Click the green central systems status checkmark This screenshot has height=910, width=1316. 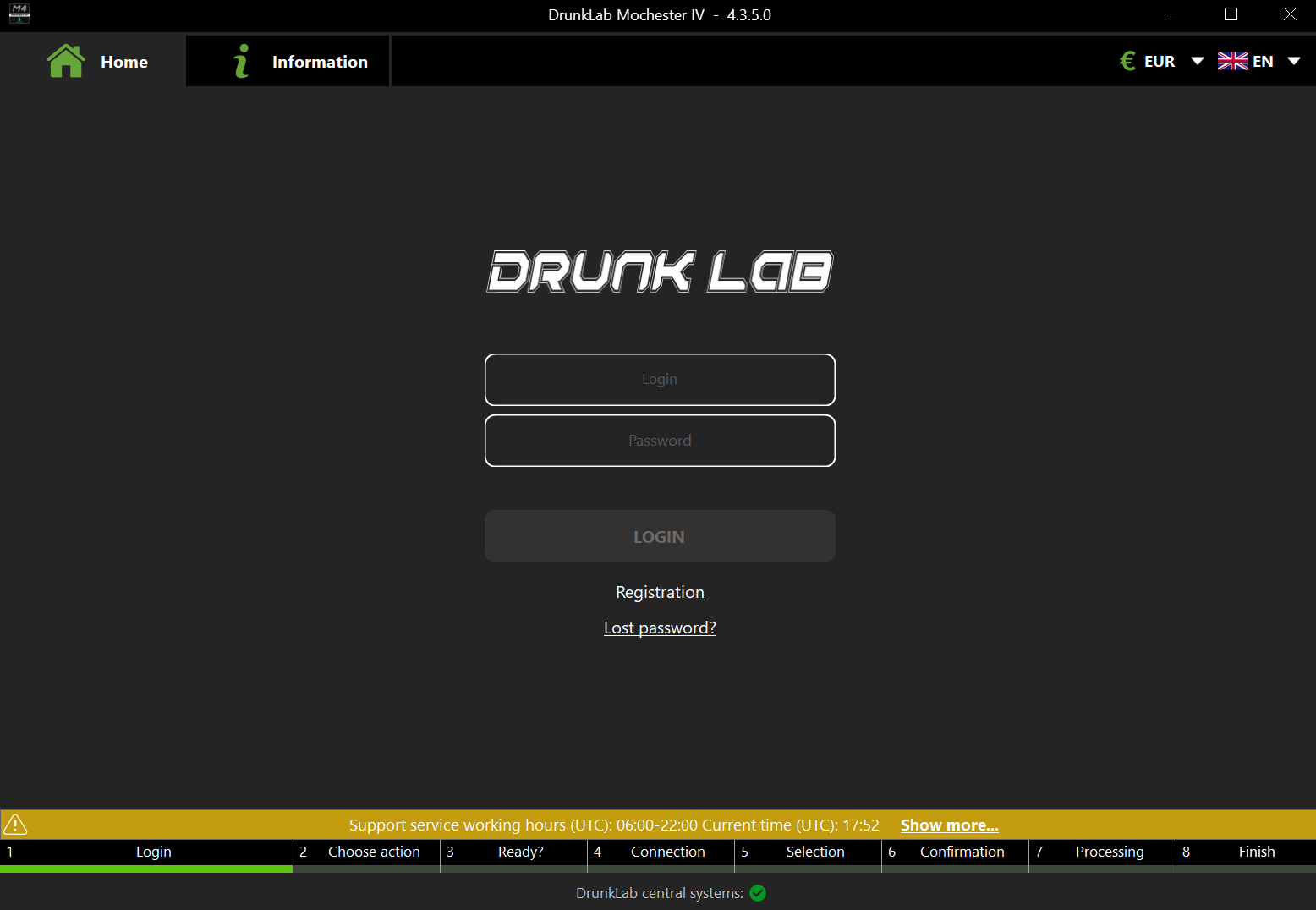(758, 893)
